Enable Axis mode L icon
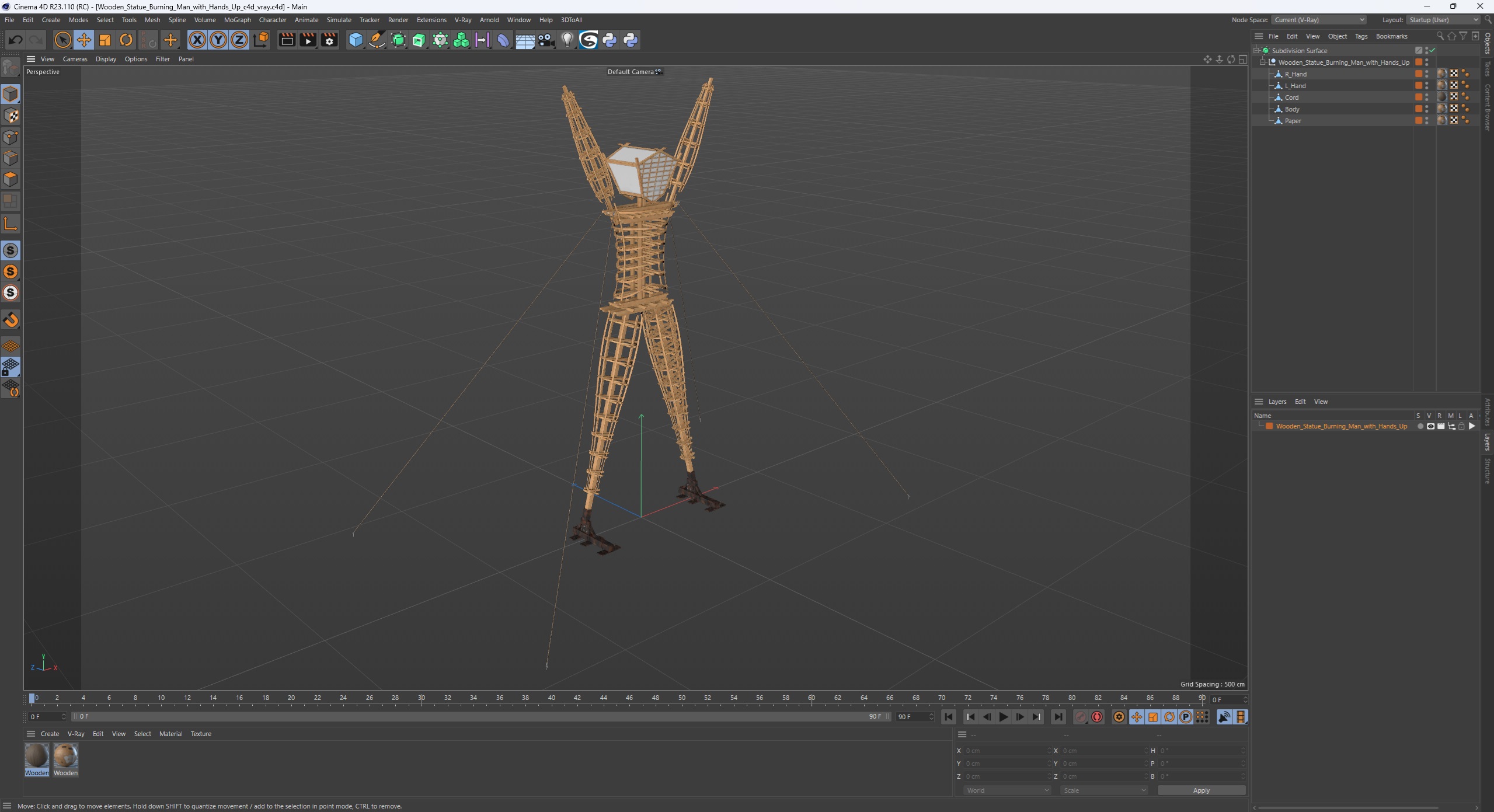 point(11,224)
